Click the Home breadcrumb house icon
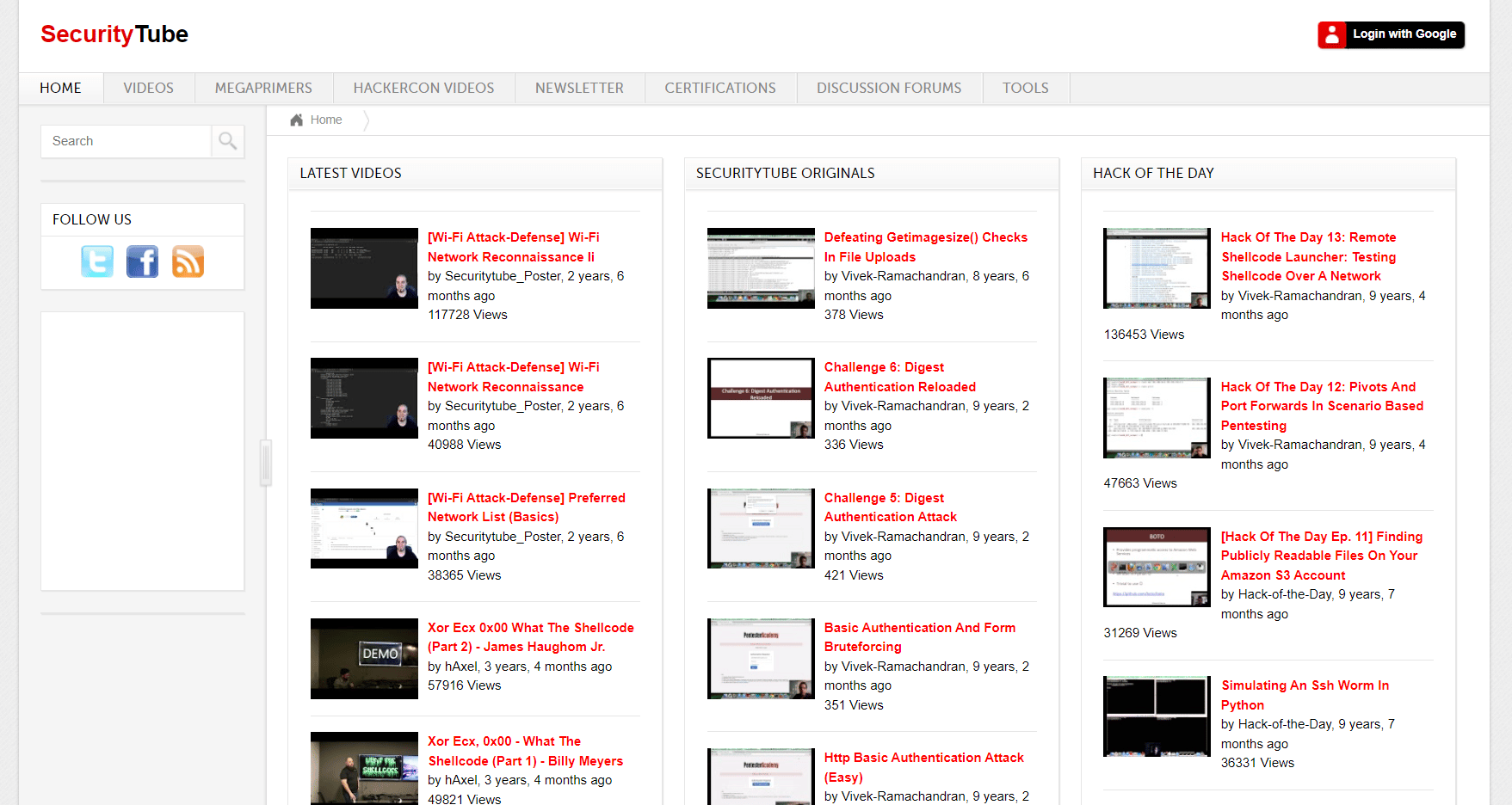This screenshot has height=805, width=1512. point(297,120)
